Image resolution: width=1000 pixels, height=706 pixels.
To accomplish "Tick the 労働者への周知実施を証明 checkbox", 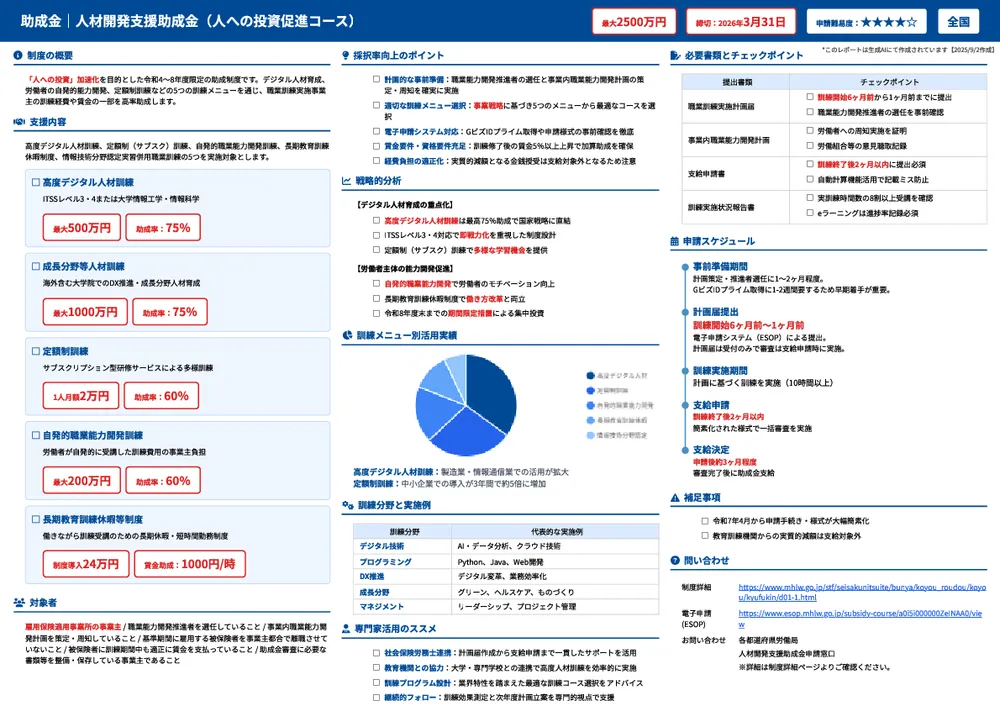I will pyautogui.click(x=810, y=131).
